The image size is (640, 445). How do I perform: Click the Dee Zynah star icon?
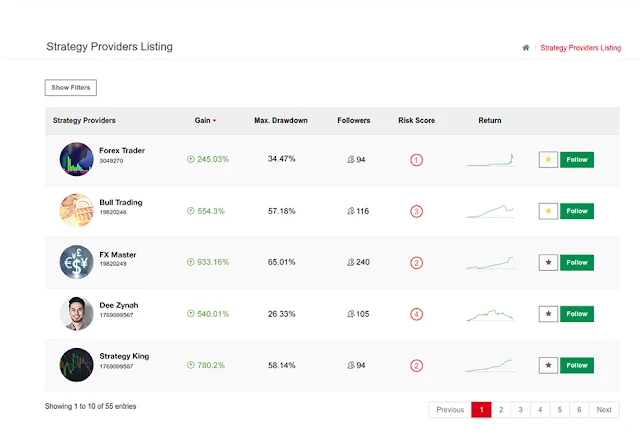coord(548,314)
